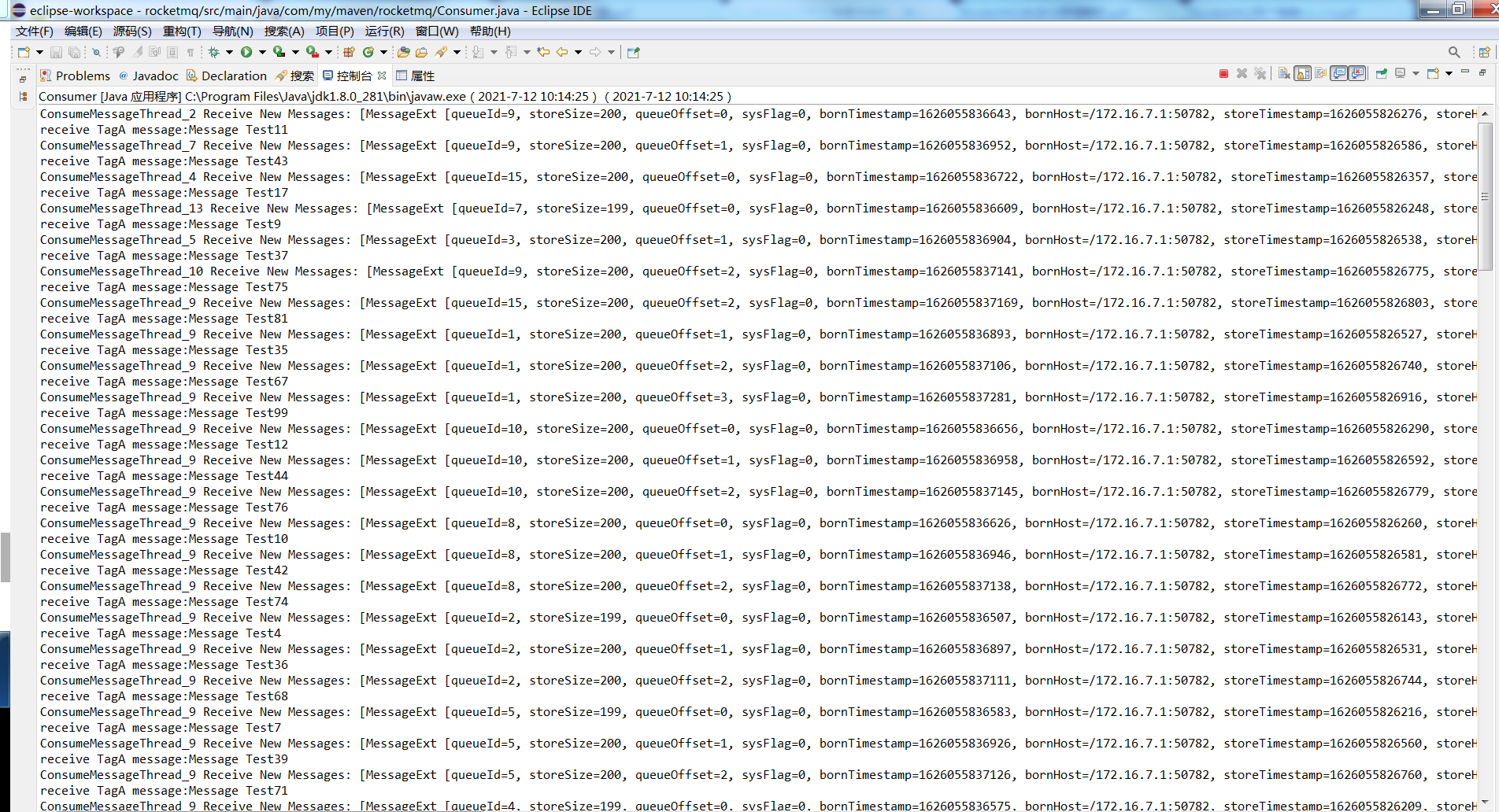Open the Debug dropdown arrow
Screen dimensions: 1499x812
coord(229,52)
